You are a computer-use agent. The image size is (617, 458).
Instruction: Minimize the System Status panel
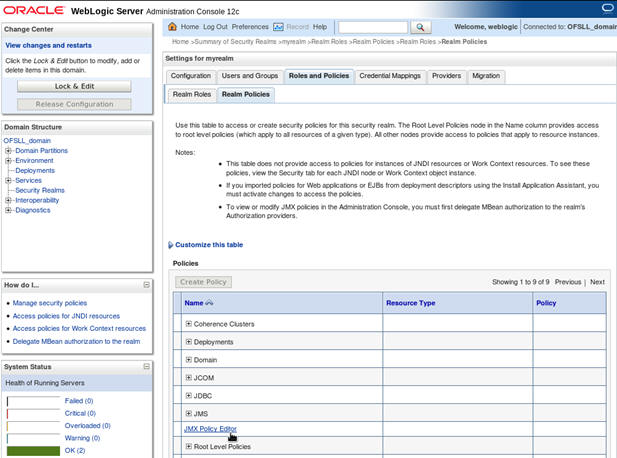point(146,366)
